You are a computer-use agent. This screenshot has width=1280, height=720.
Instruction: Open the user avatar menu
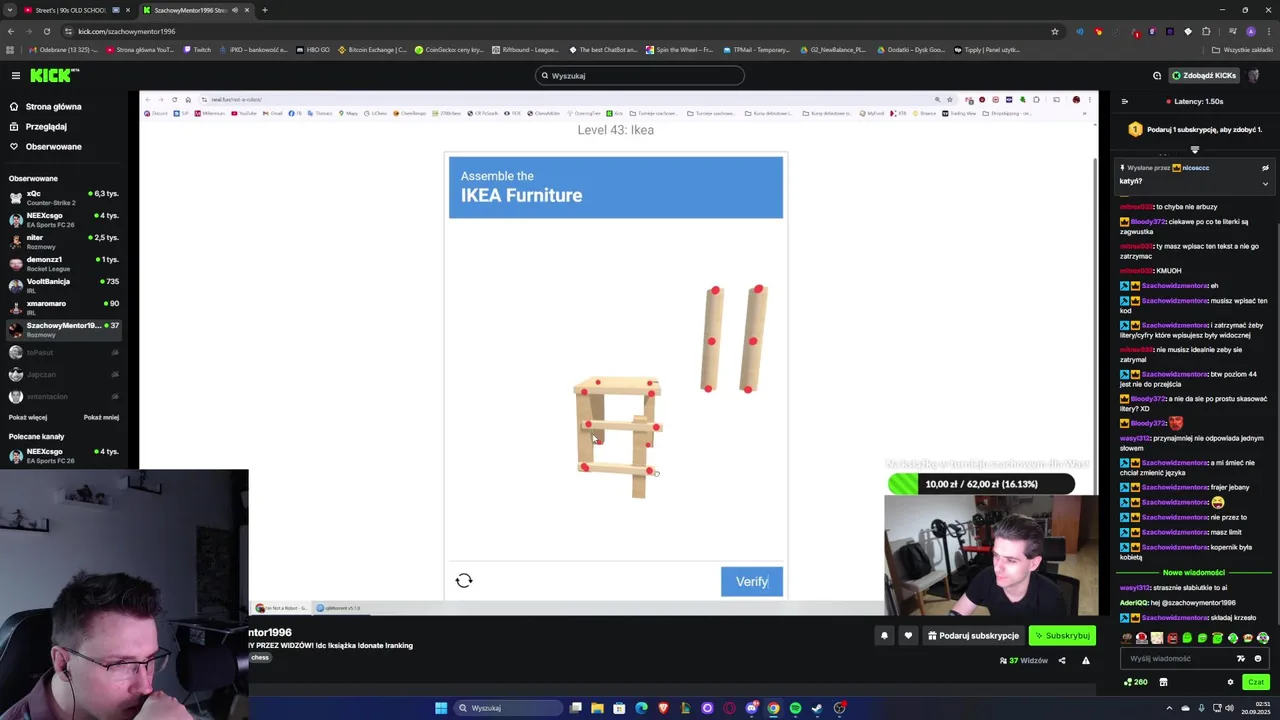1255,75
